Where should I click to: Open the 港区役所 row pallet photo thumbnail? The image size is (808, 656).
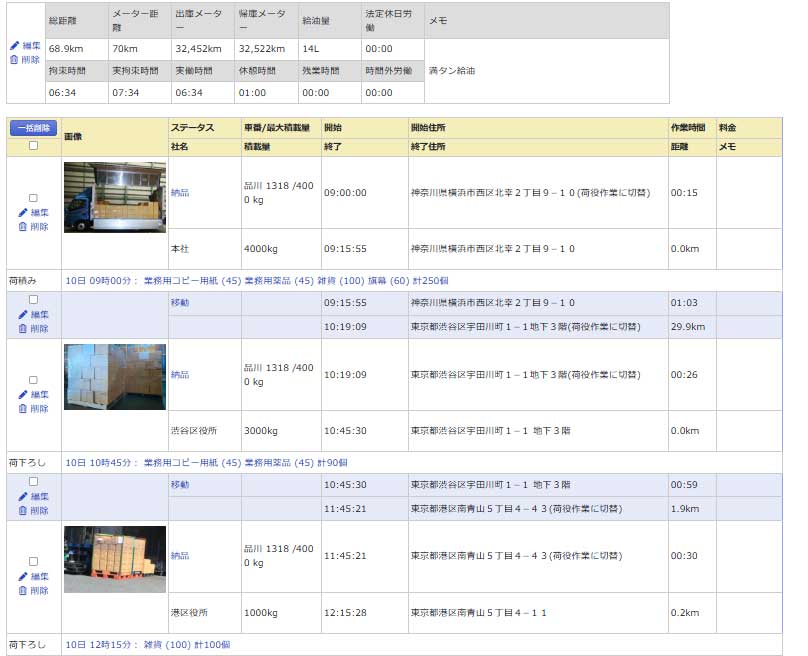pos(114,559)
